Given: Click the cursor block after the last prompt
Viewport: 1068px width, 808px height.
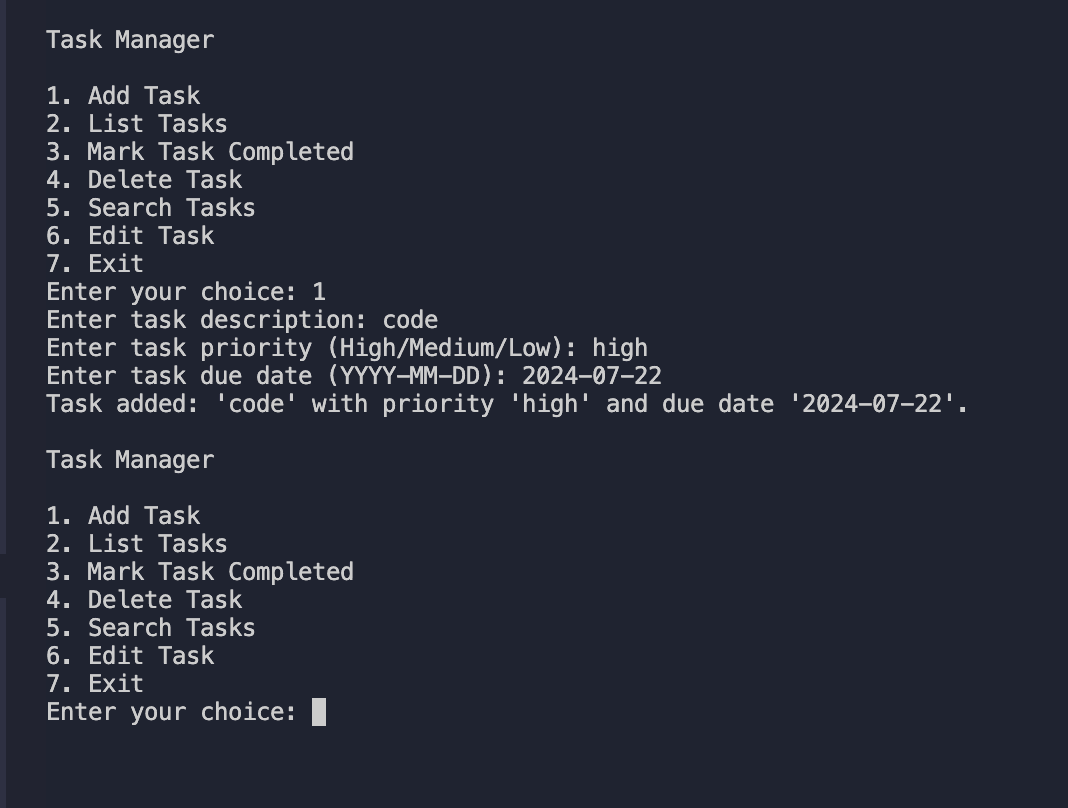Looking at the screenshot, I should [319, 712].
